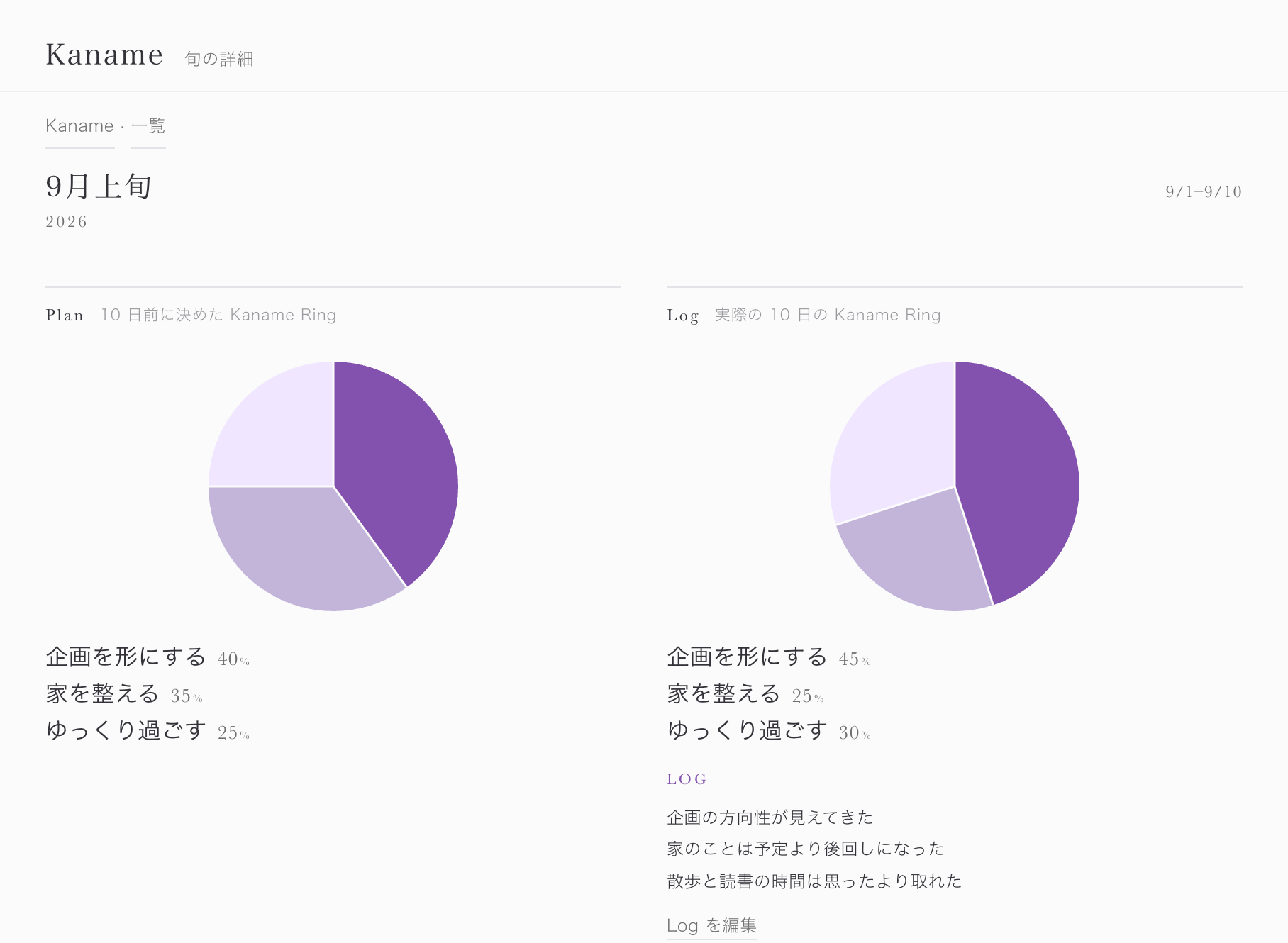Click log line 散歩と読書の時間は思ったより取れた
The height and width of the screenshot is (943, 1288).
click(x=814, y=881)
